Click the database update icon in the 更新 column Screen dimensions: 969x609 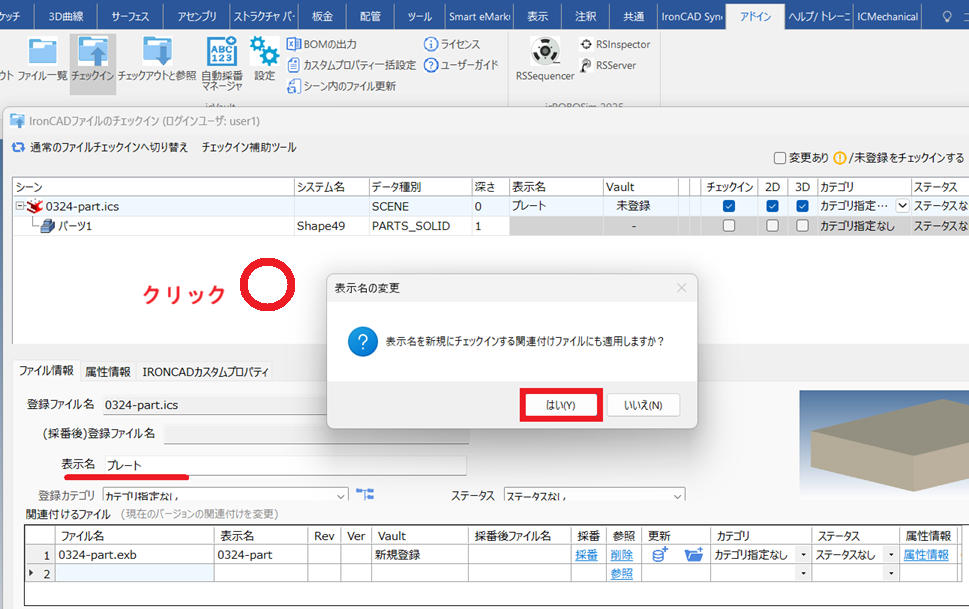(658, 554)
